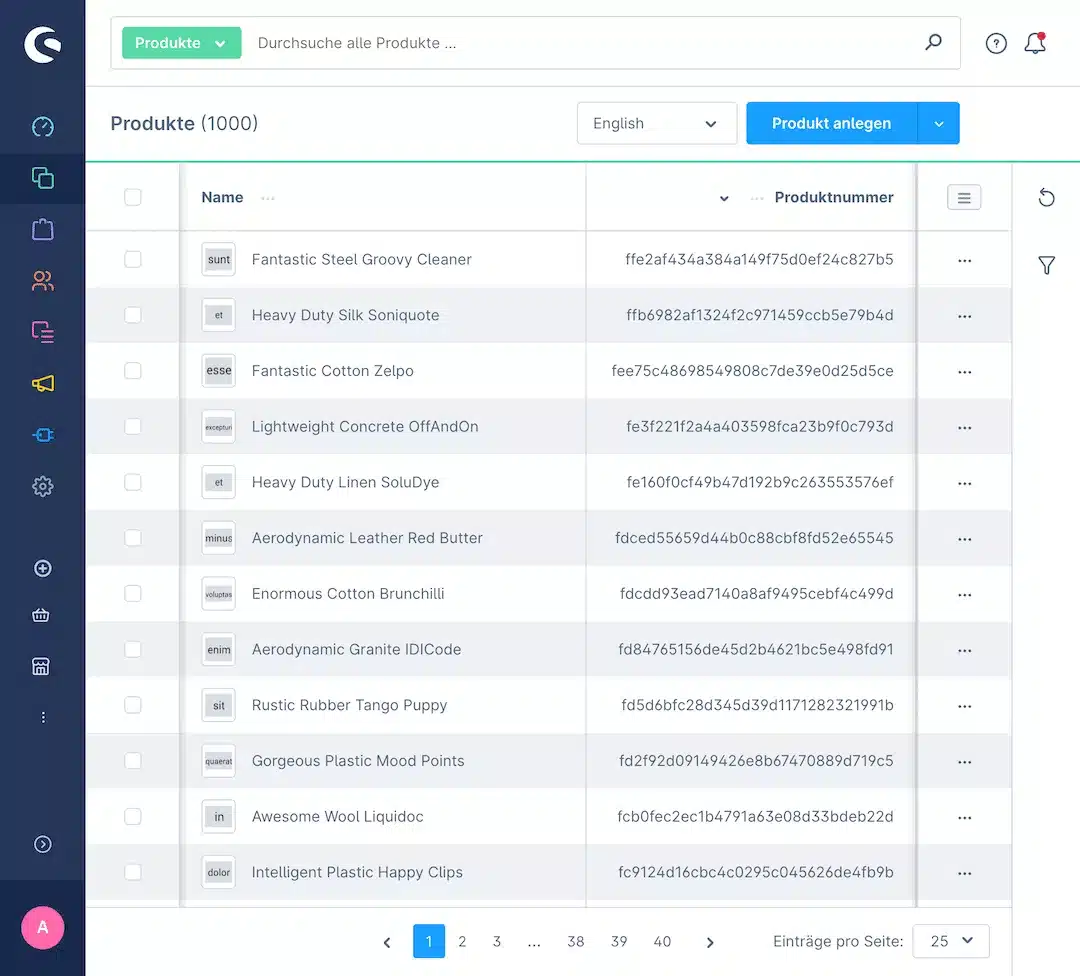Open the Marketing megaphone sidebar icon
The image size is (1080, 976).
(x=42, y=383)
